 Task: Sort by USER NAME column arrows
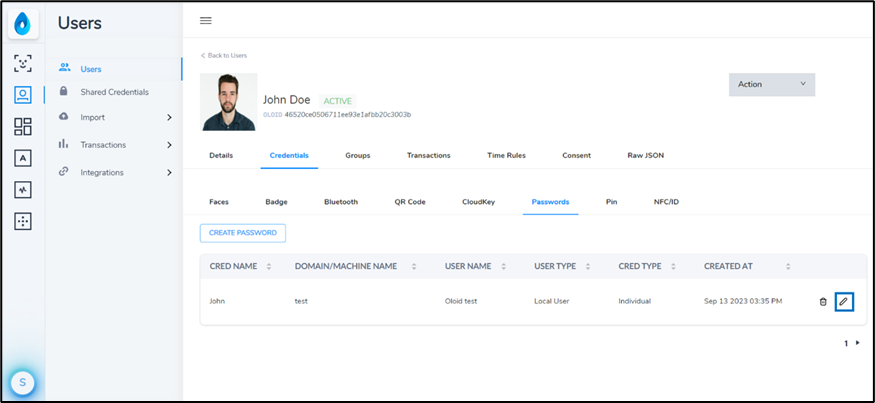click(x=503, y=266)
